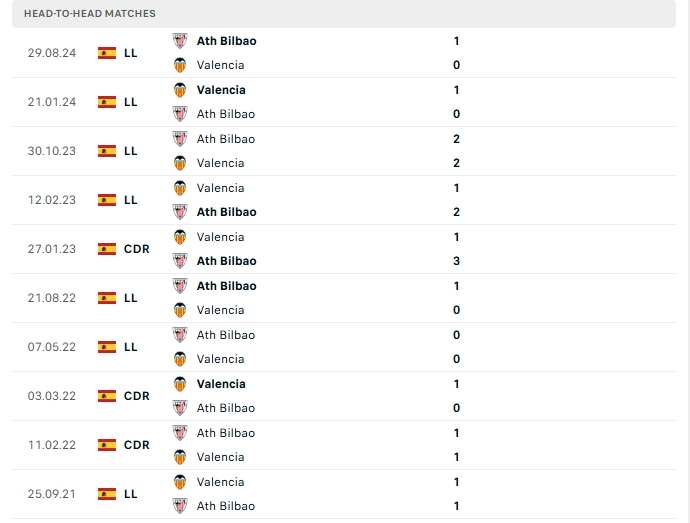Open the 21.08.22 match date
The width and height of the screenshot is (690, 523).
coord(51,298)
